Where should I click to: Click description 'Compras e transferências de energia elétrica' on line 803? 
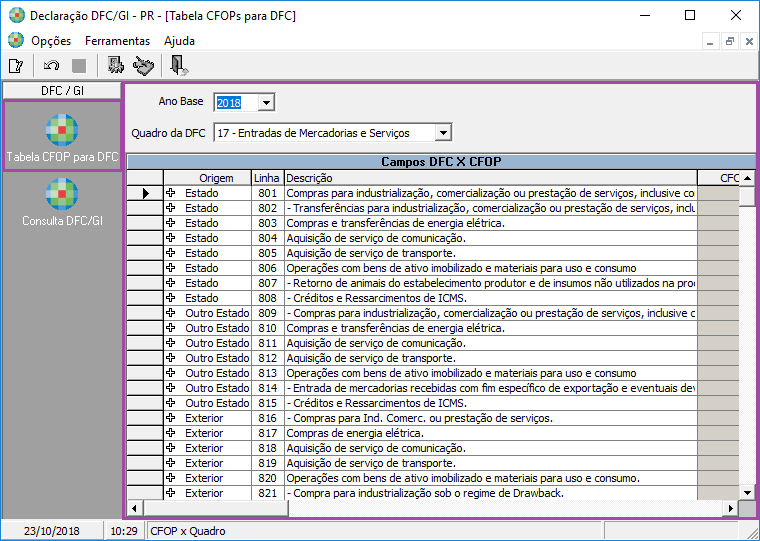pos(396,223)
